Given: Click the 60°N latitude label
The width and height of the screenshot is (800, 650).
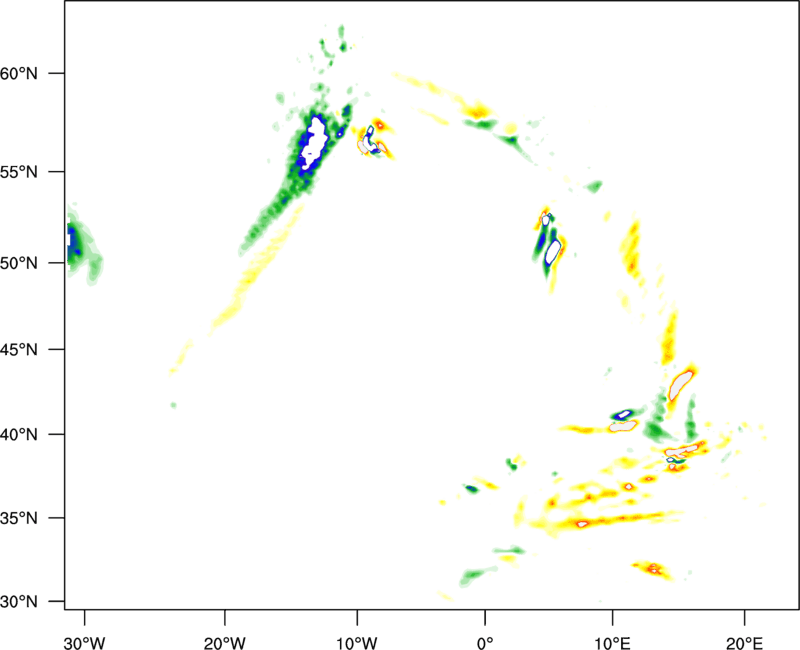Looking at the screenshot, I should [19, 73].
